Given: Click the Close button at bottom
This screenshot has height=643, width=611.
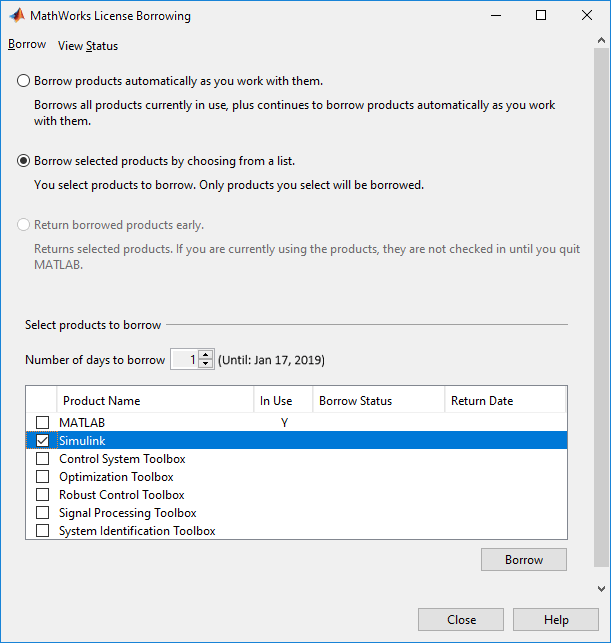Looking at the screenshot, I should point(461,619).
